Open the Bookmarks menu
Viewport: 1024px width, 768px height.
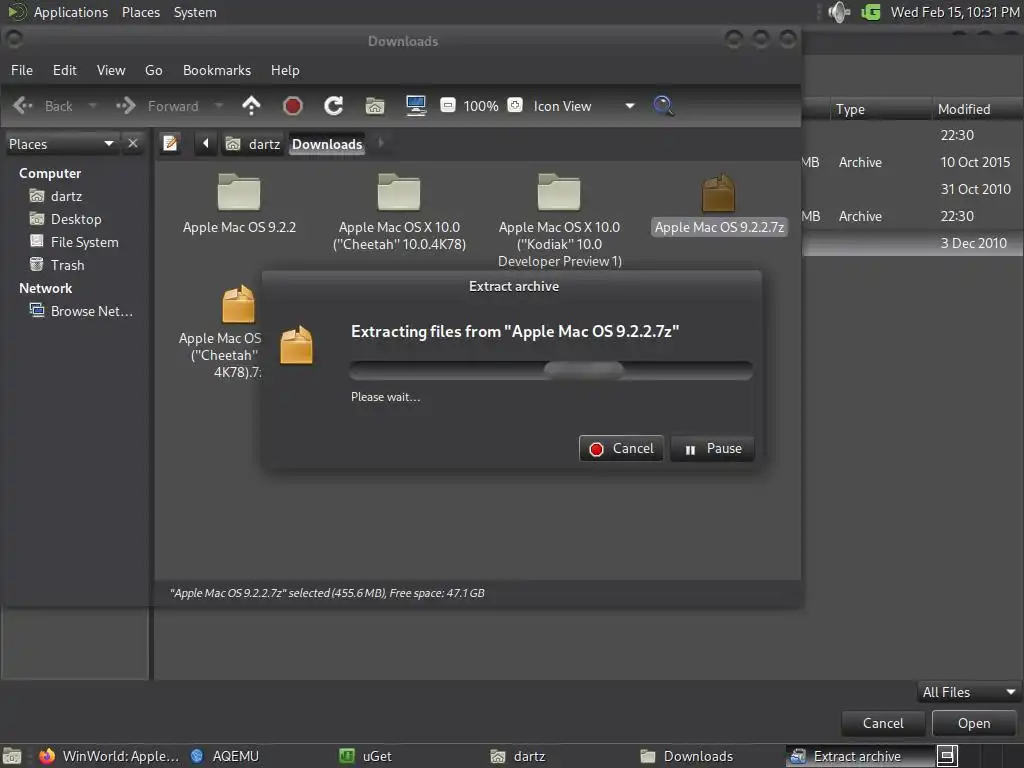217,70
